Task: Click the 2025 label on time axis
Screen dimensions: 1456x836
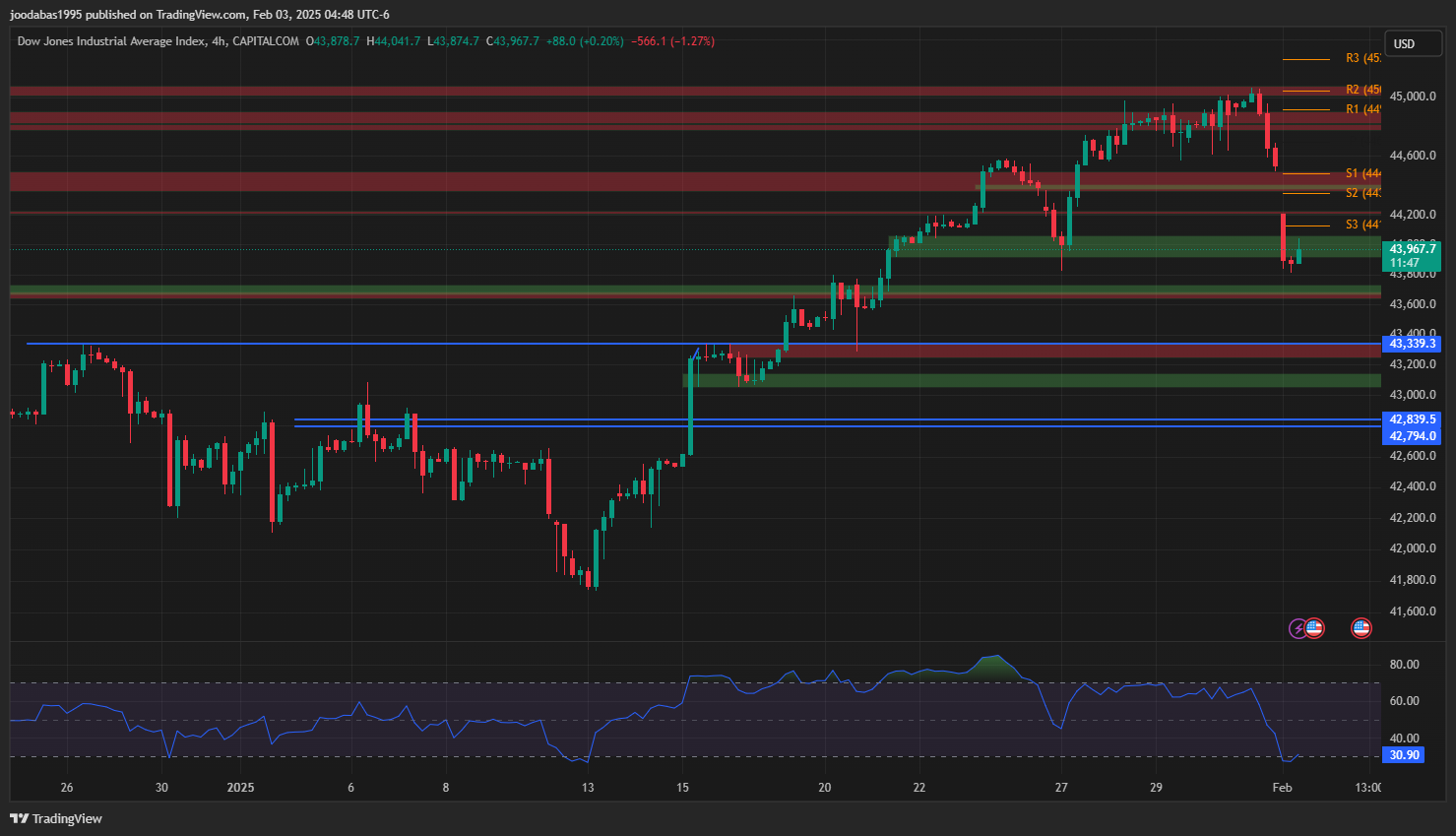Action: pos(240,787)
